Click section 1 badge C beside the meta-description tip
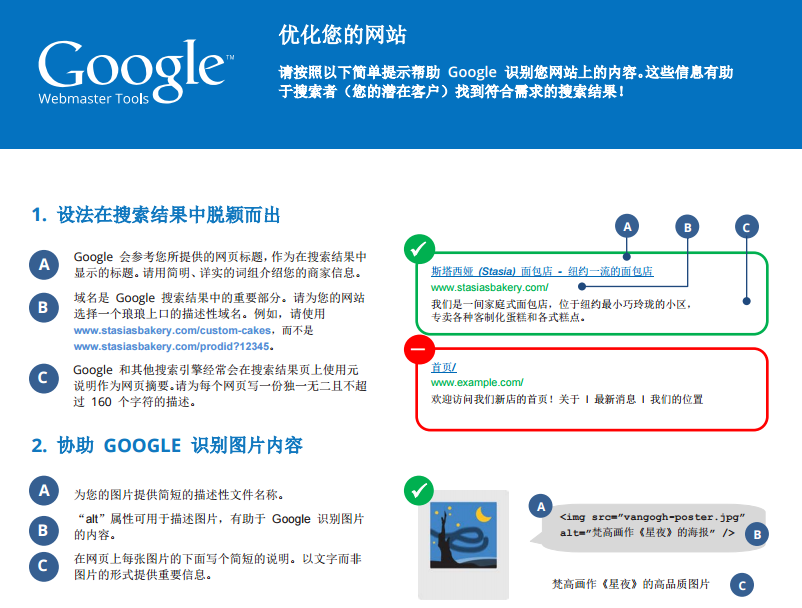 click(x=44, y=378)
